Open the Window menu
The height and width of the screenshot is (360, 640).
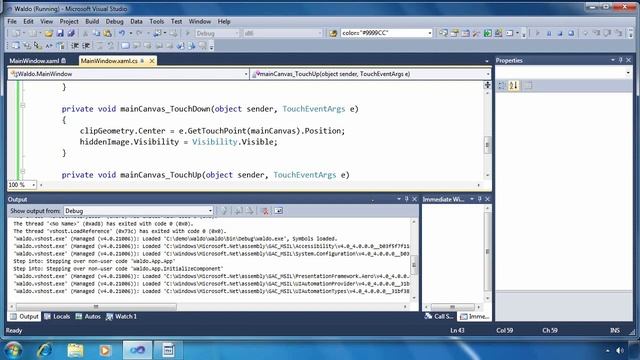(x=200, y=21)
